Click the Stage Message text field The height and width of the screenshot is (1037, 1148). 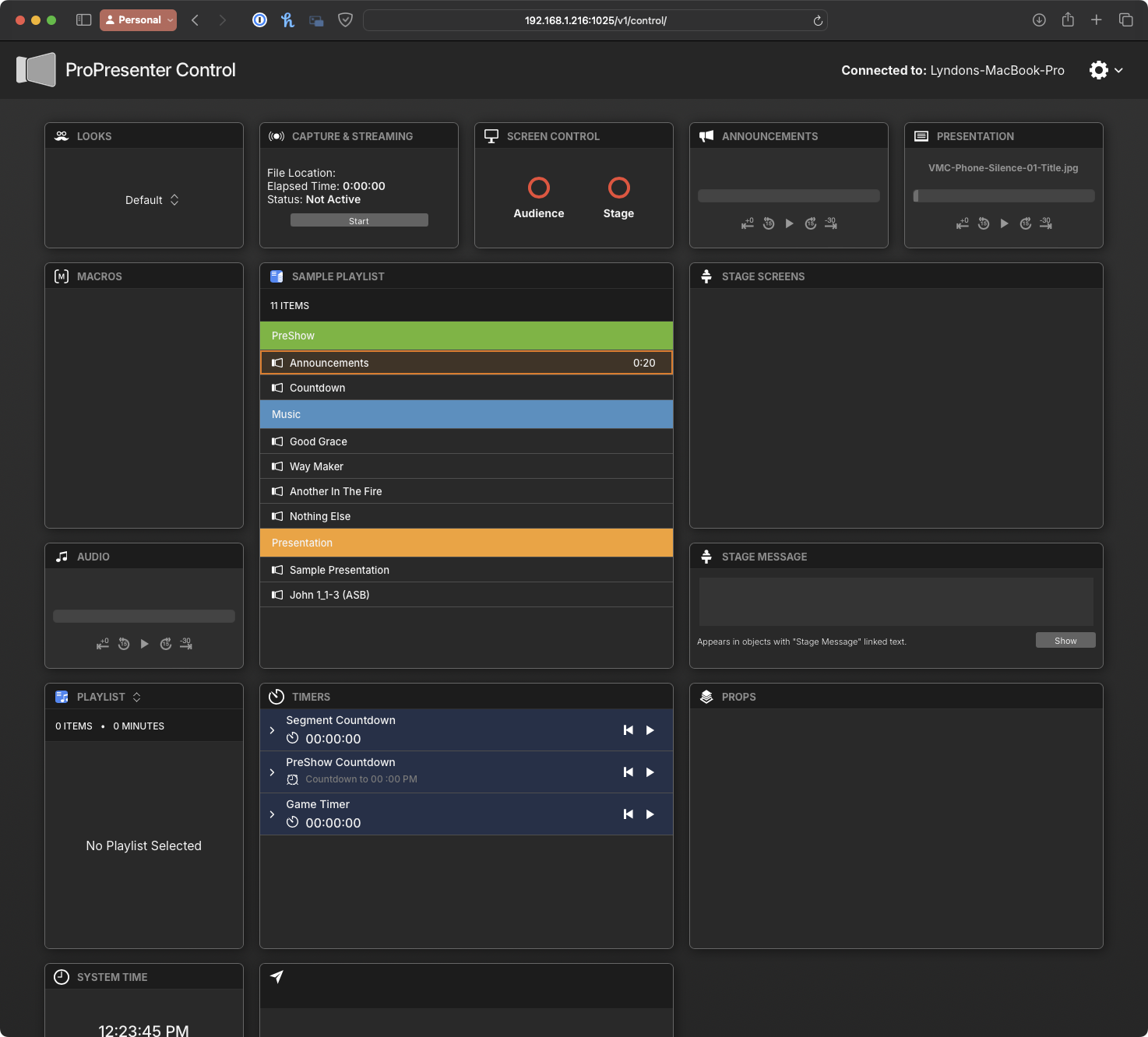(896, 601)
